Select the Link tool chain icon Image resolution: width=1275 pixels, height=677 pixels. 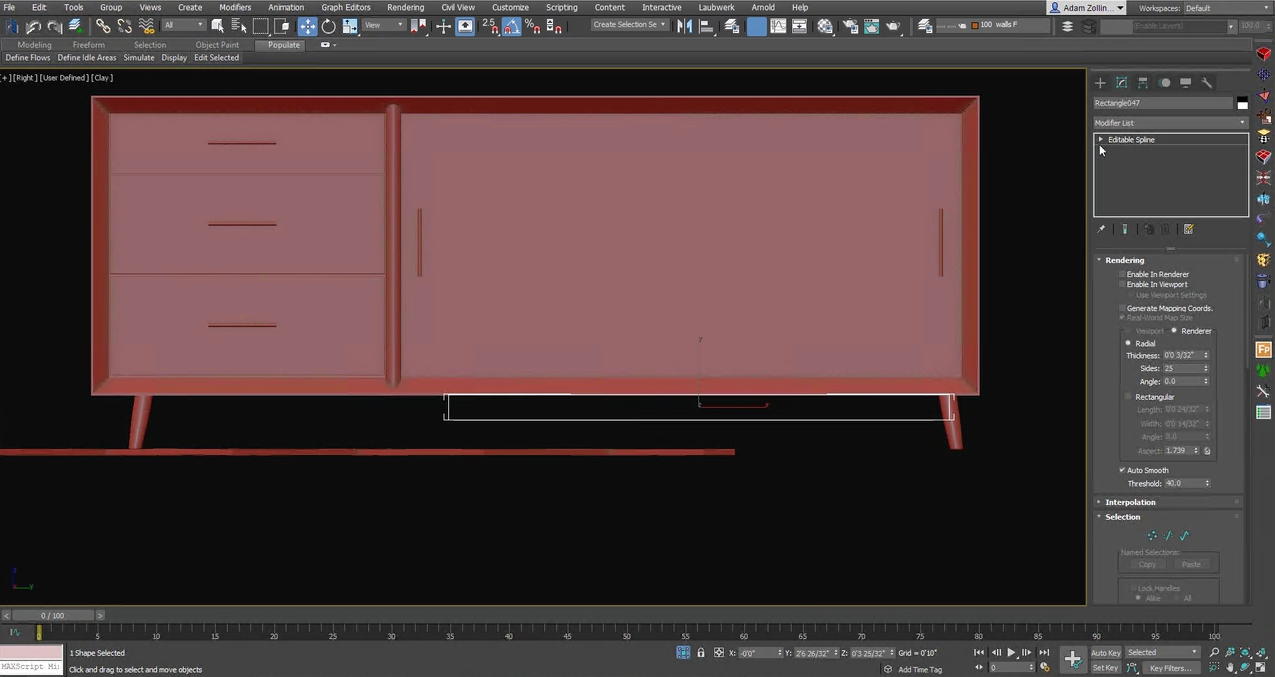104,26
